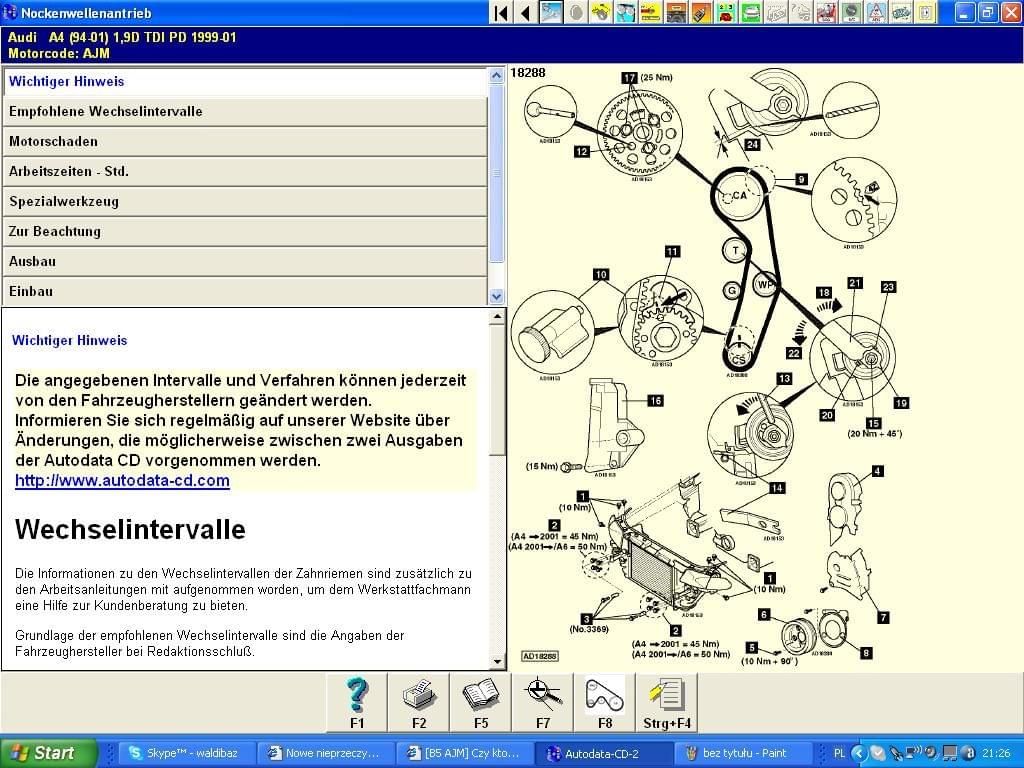1024x768 pixels.
Task: Click the gray oval toolbar icon
Action: (x=576, y=13)
